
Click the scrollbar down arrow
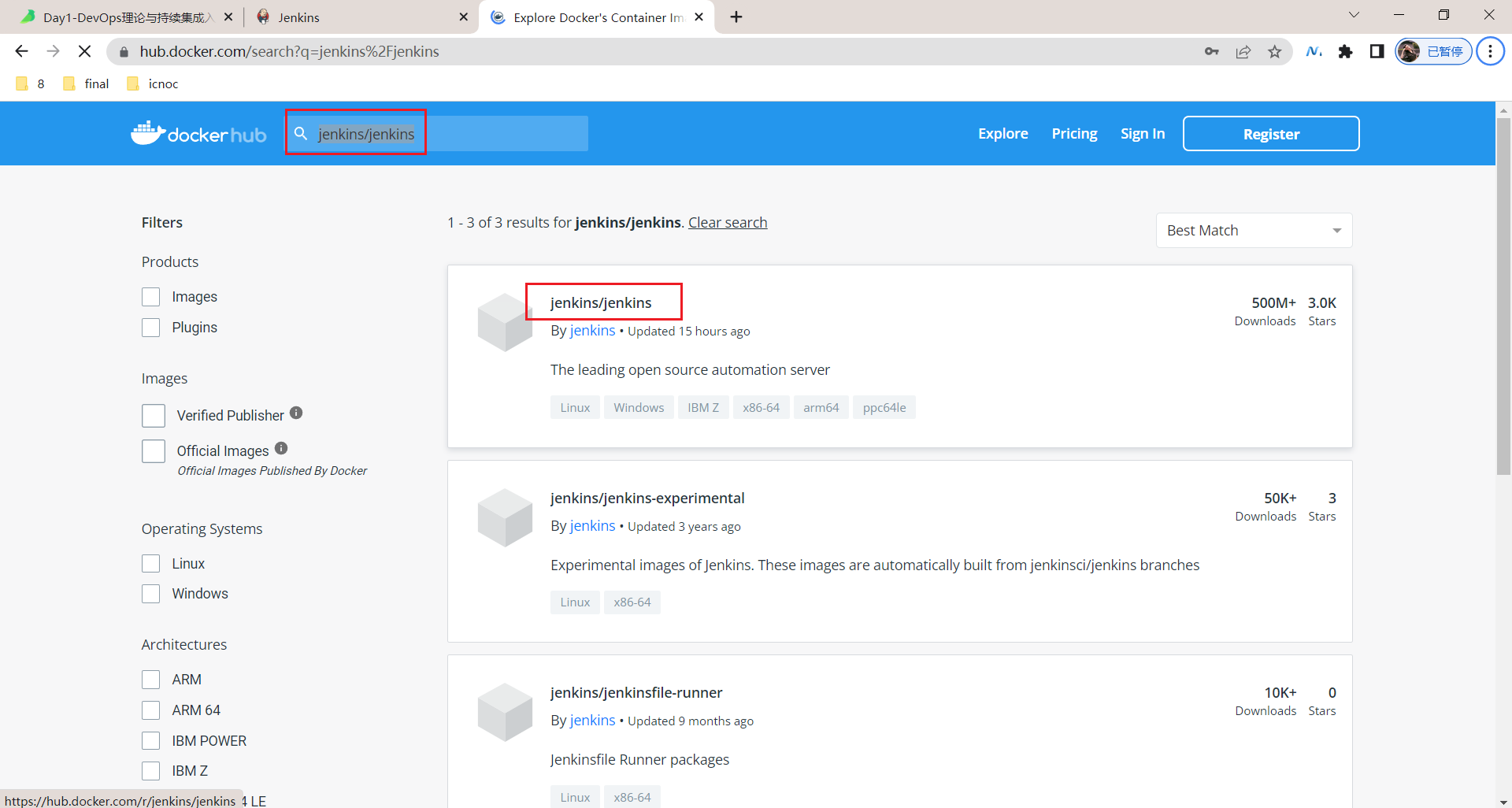coord(1503,801)
